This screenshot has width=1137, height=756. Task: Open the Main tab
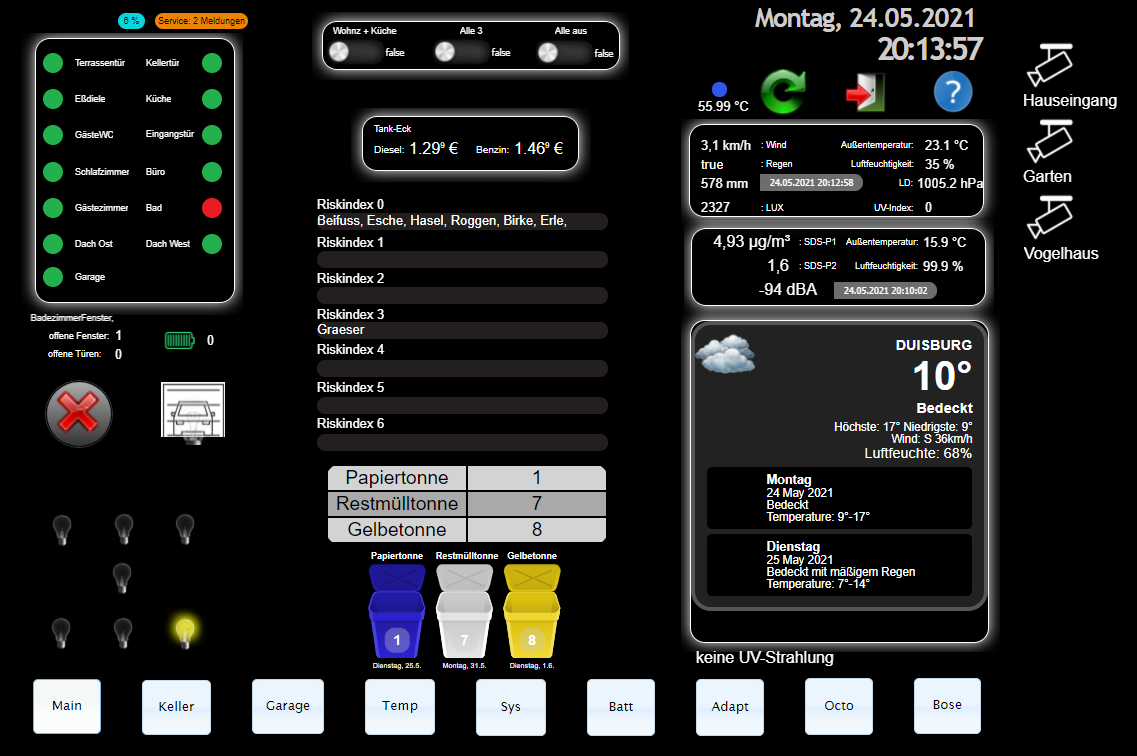67,706
